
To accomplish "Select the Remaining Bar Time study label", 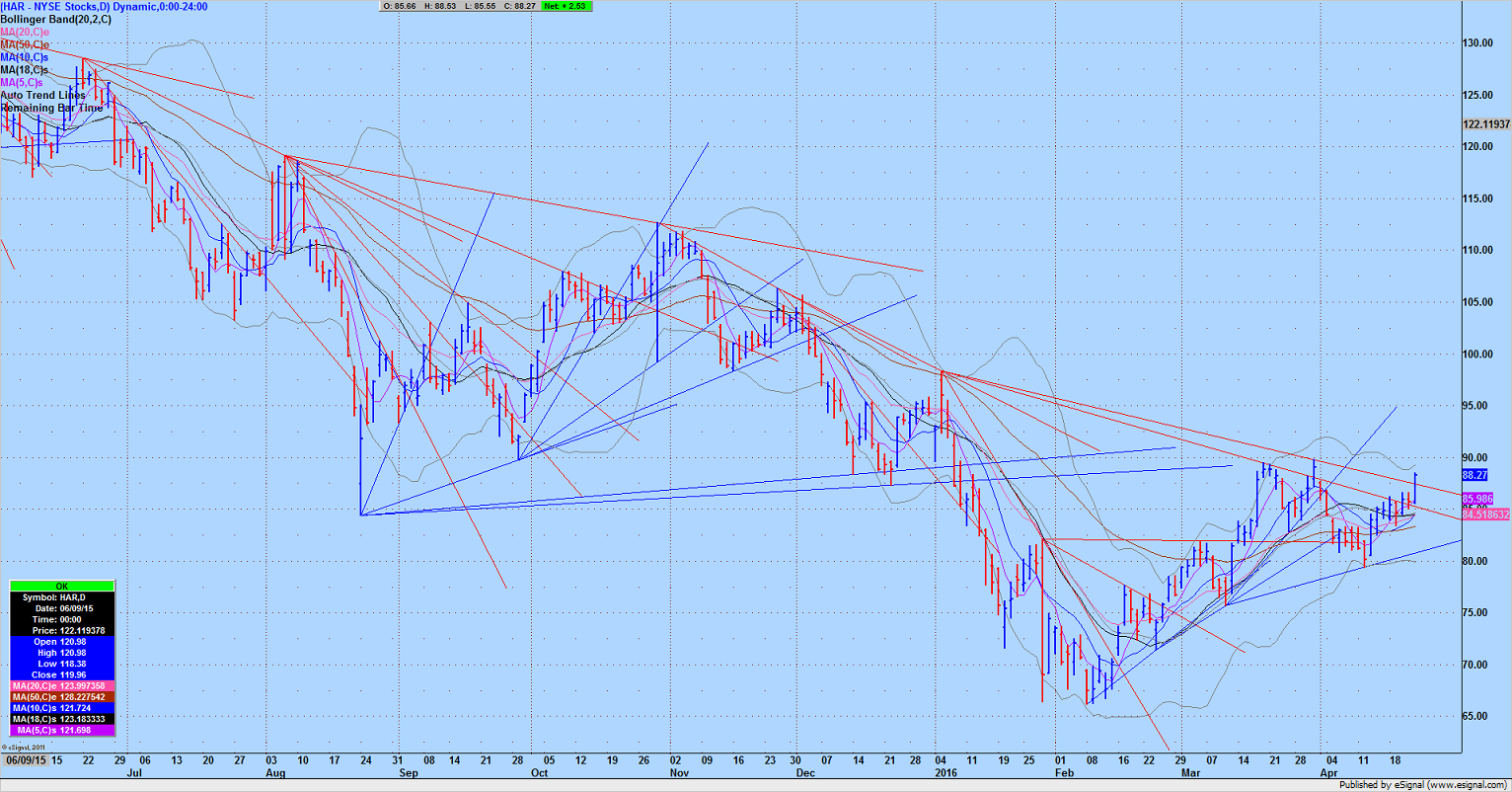I will 51,108.
